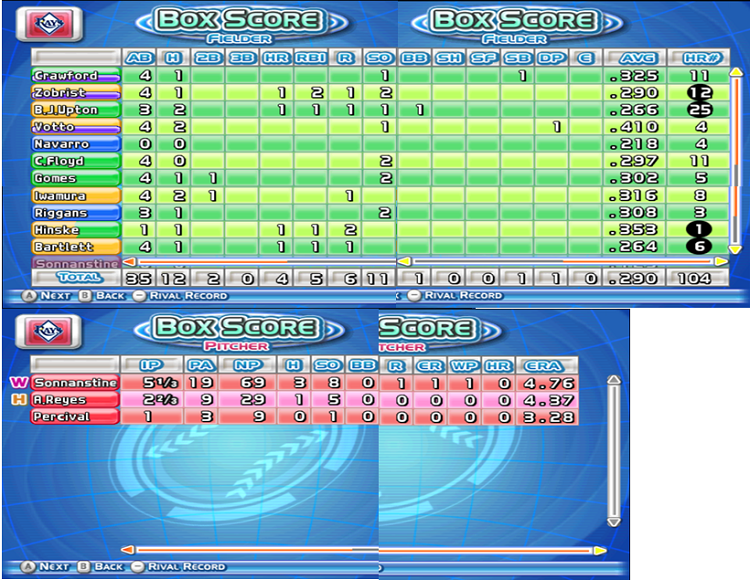
Task: Select the AVG column header
Action: (x=635, y=58)
